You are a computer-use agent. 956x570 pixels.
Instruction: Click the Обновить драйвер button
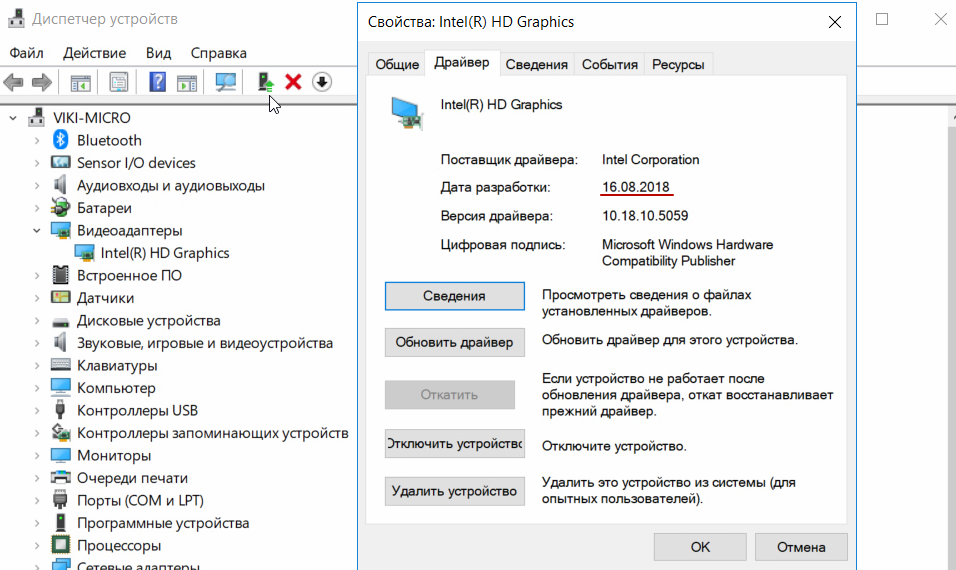[454, 342]
